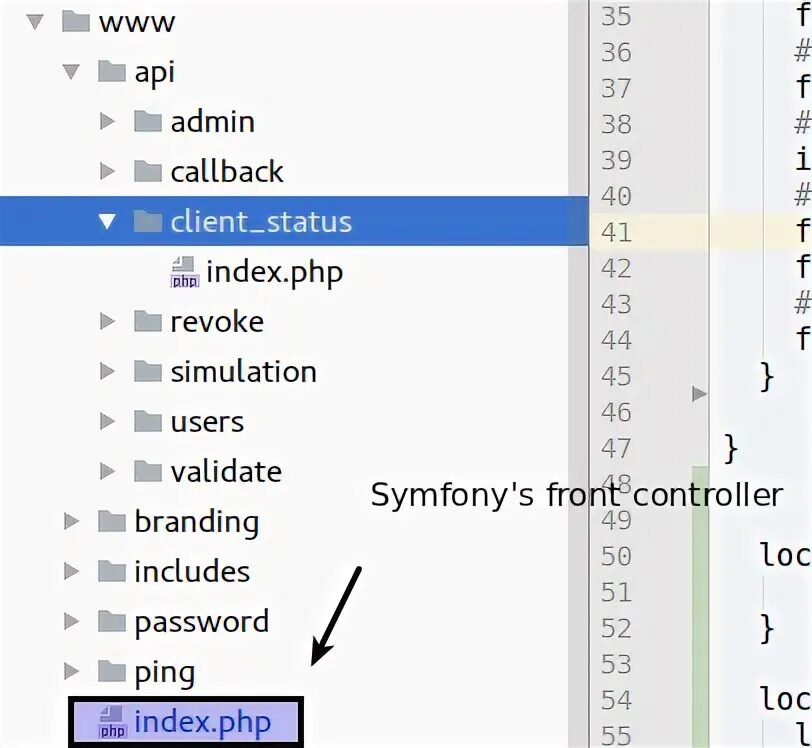
Task: Click the callback folder icon
Action: (x=148, y=172)
